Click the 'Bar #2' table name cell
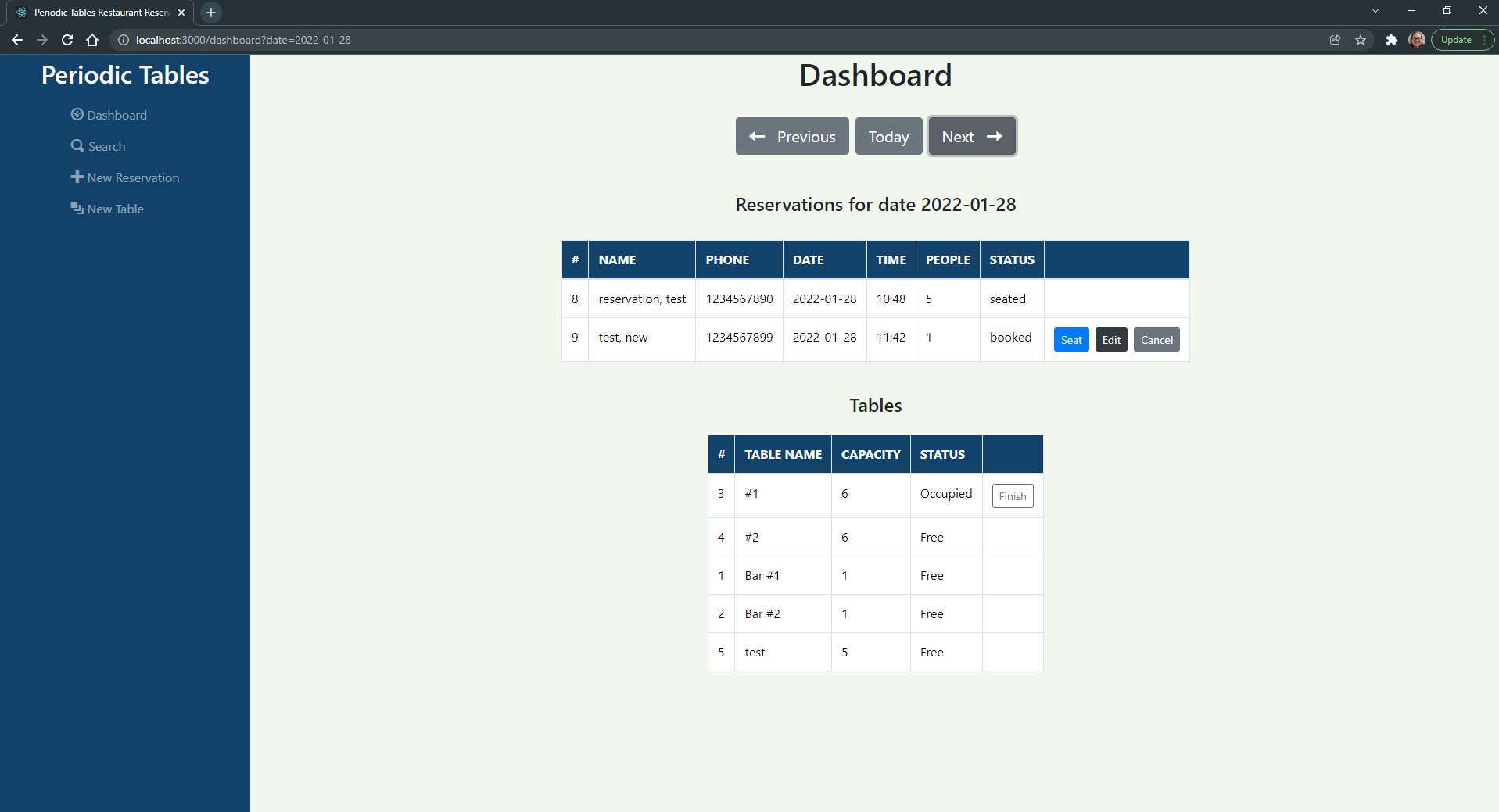Viewport: 1499px width, 812px height. pyautogui.click(x=783, y=613)
